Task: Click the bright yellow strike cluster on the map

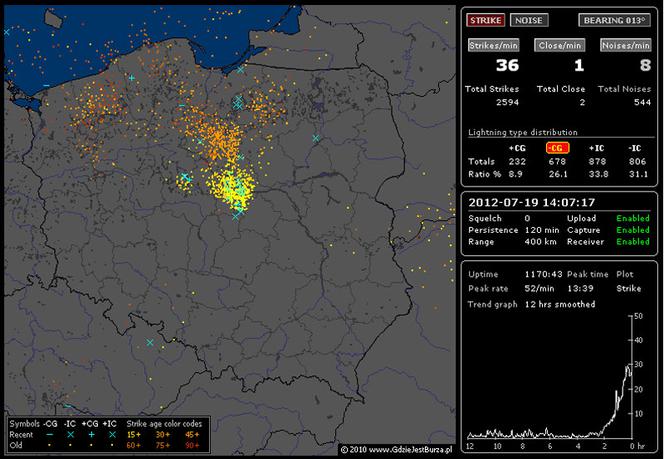Action: pos(232,187)
